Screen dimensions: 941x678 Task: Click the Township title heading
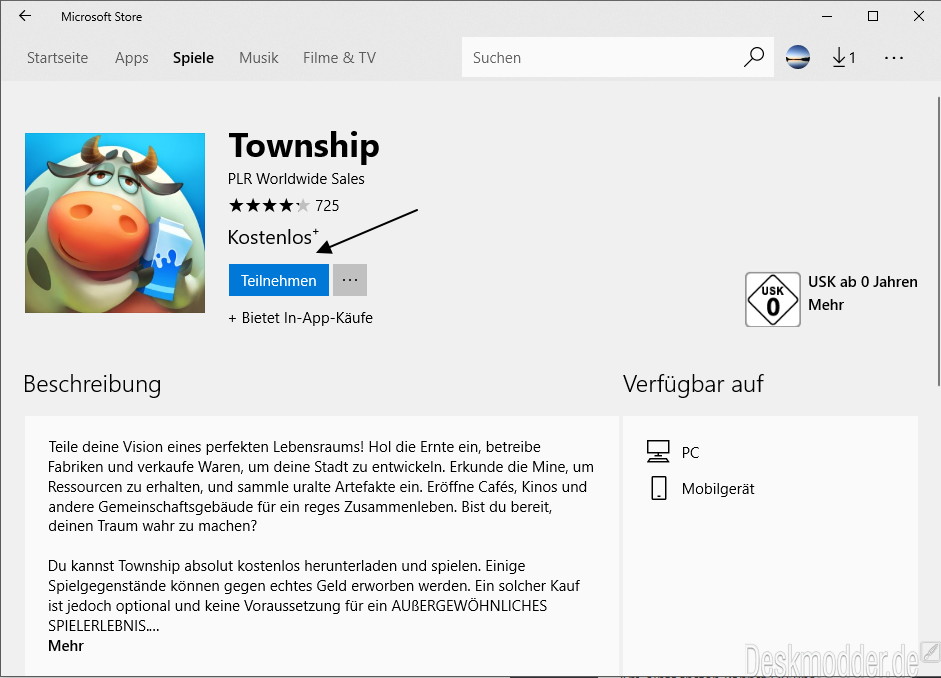pyautogui.click(x=304, y=146)
